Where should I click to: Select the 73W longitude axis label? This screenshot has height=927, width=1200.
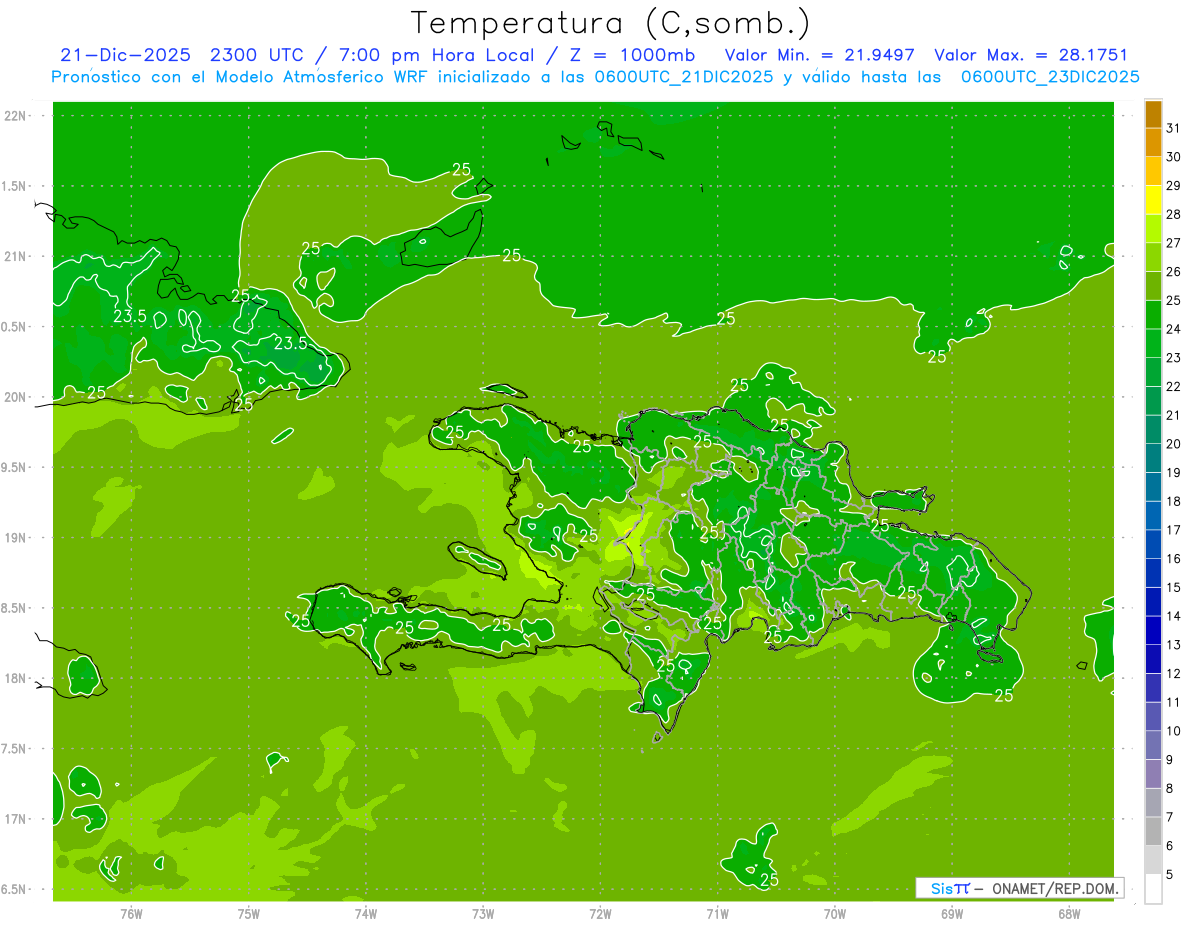pyautogui.click(x=483, y=914)
